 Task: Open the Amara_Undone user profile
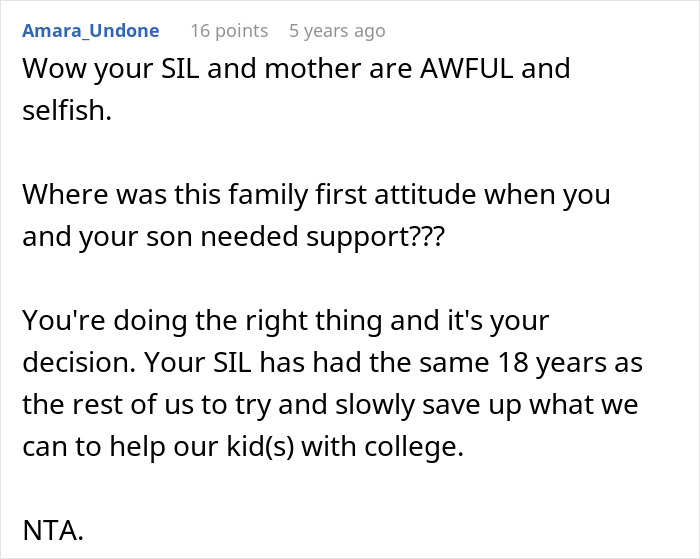tap(91, 31)
